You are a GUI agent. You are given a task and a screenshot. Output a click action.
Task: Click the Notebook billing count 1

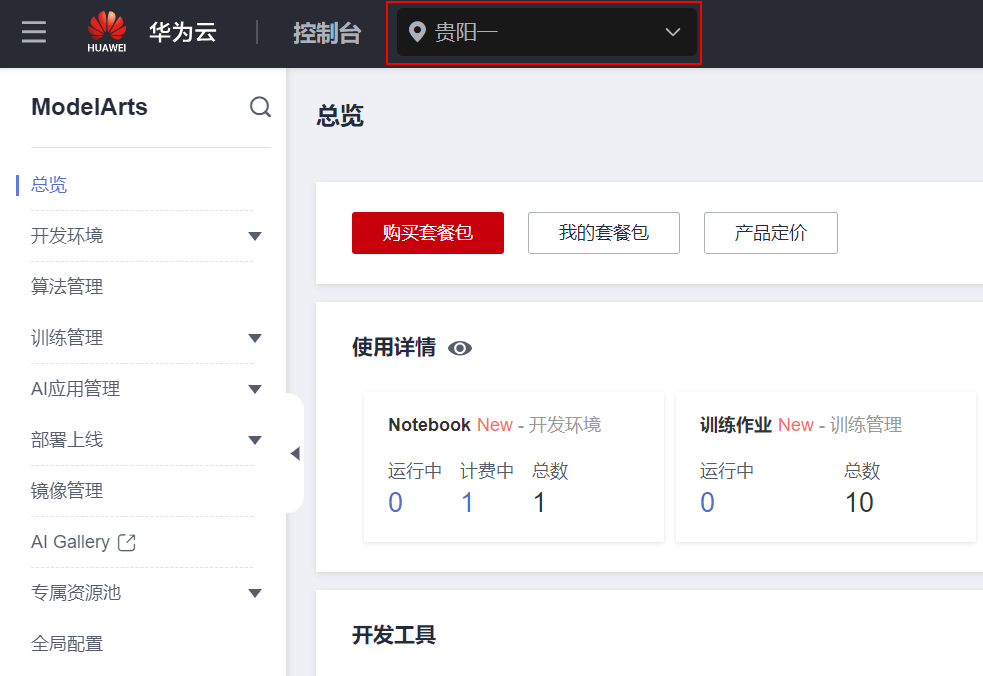(x=467, y=502)
